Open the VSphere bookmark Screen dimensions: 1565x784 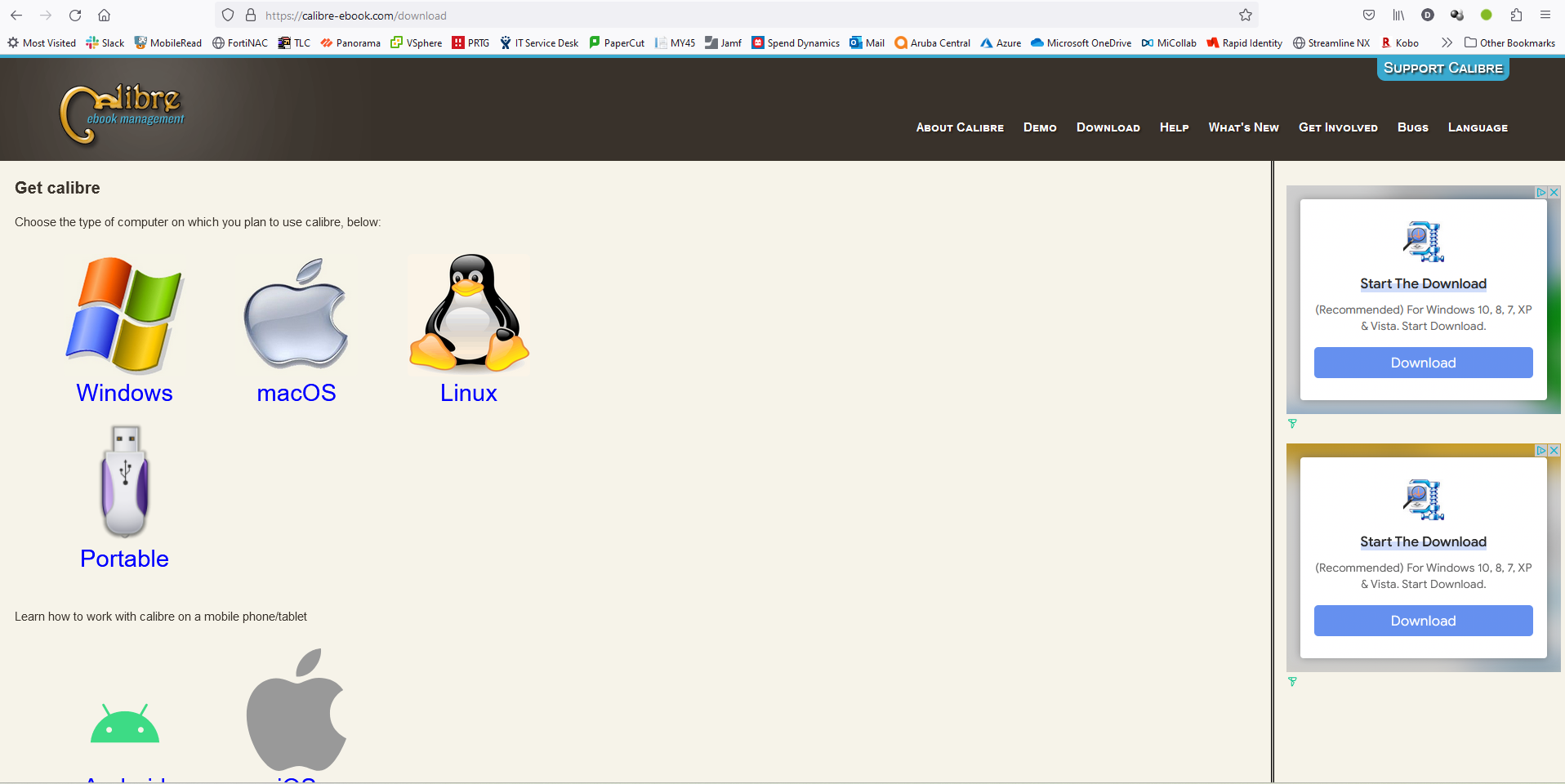[417, 42]
